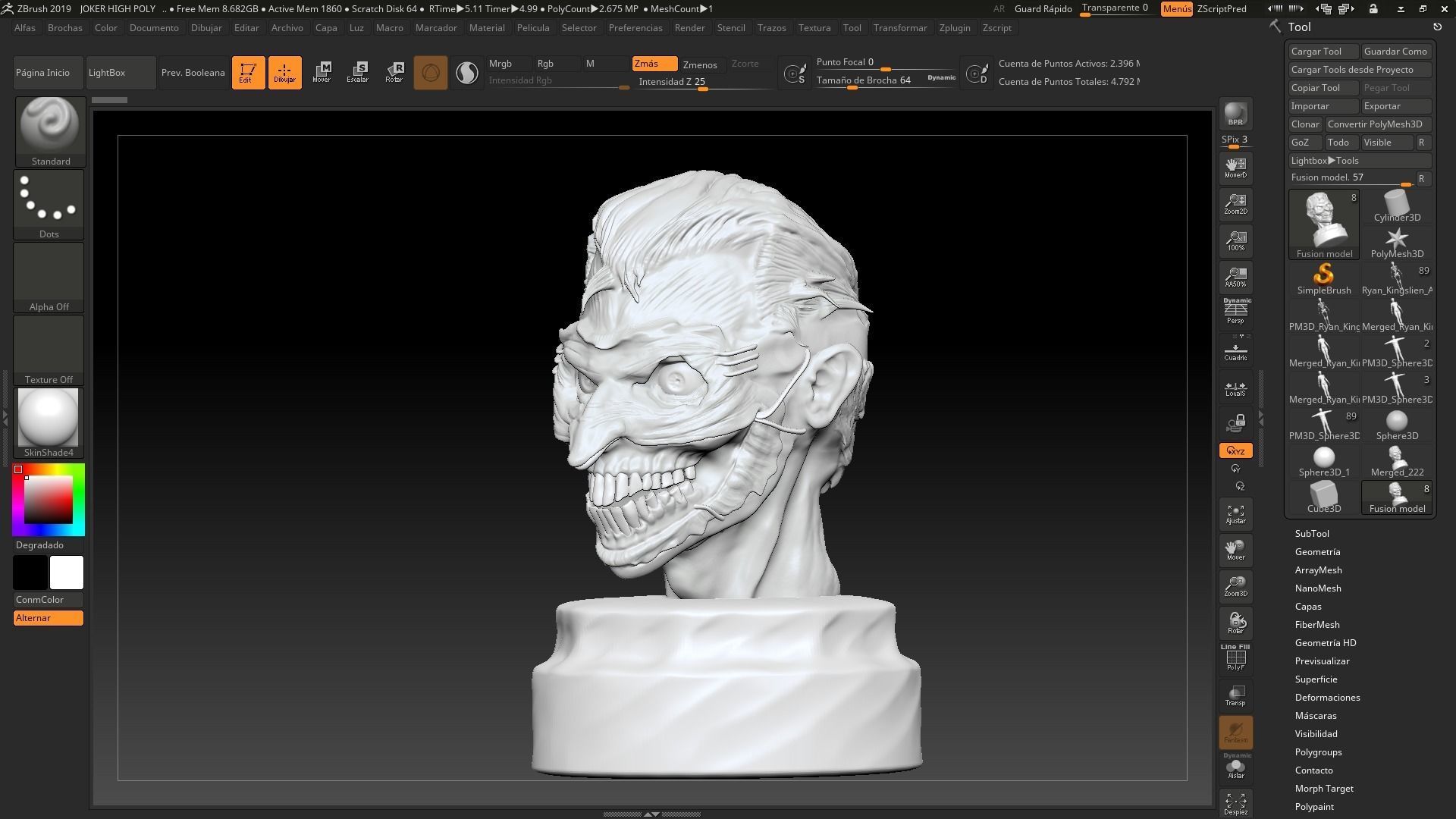Click the Rotar view navigation icon
This screenshot has width=1456, height=819.
click(1235, 623)
